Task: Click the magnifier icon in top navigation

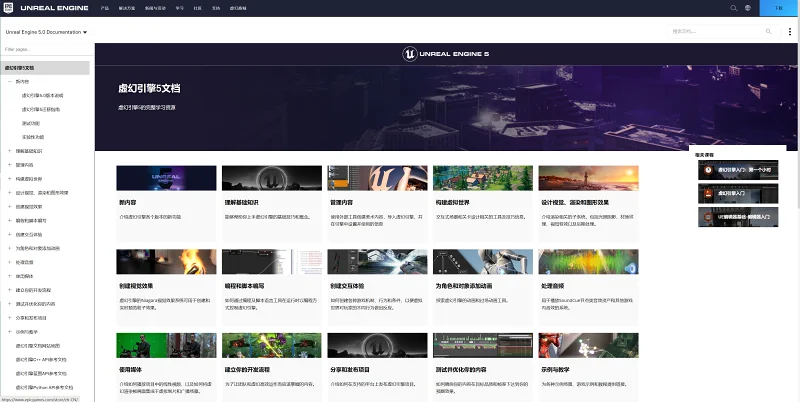Action: click(734, 8)
